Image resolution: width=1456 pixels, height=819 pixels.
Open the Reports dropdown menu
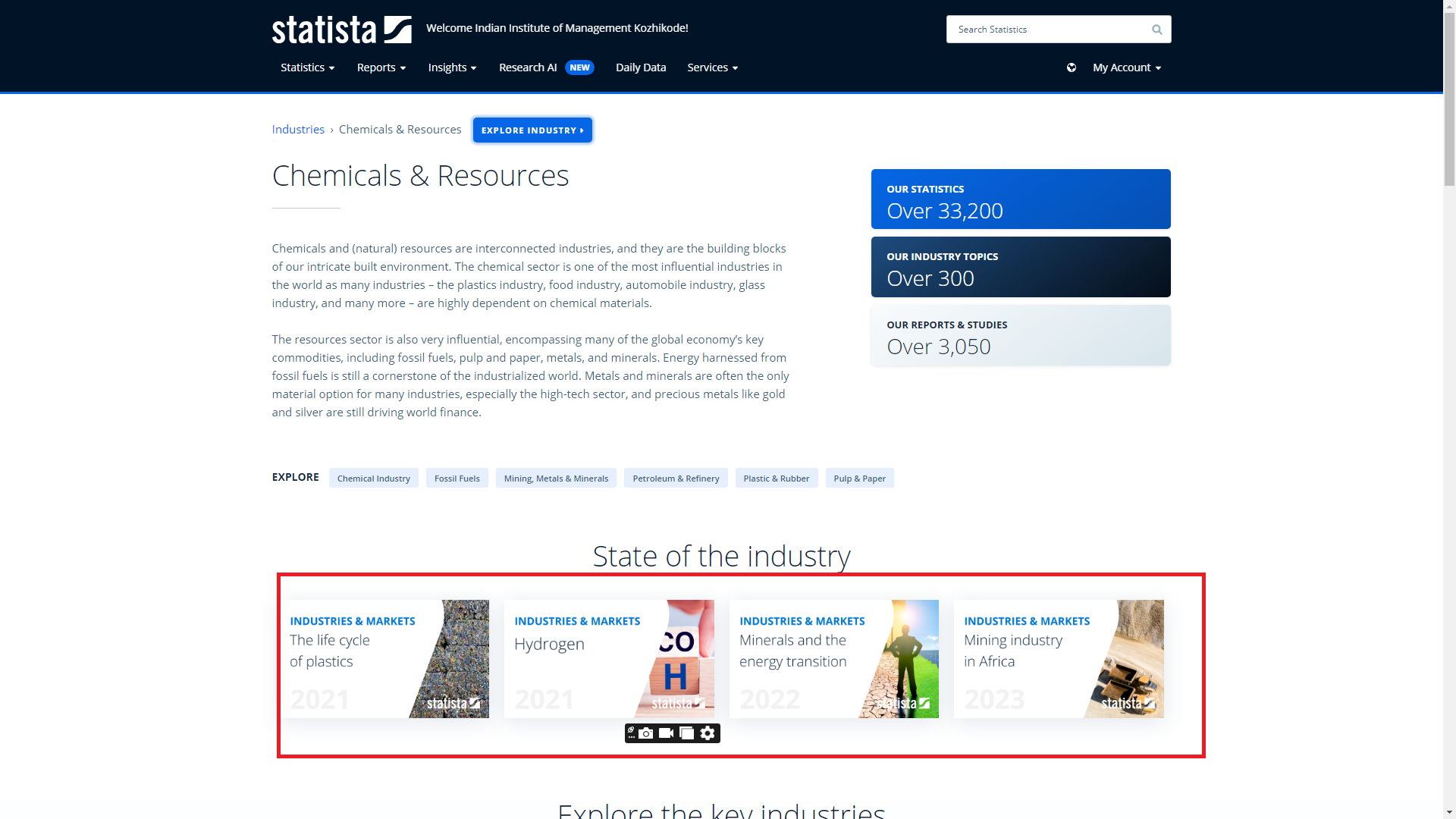(x=381, y=67)
